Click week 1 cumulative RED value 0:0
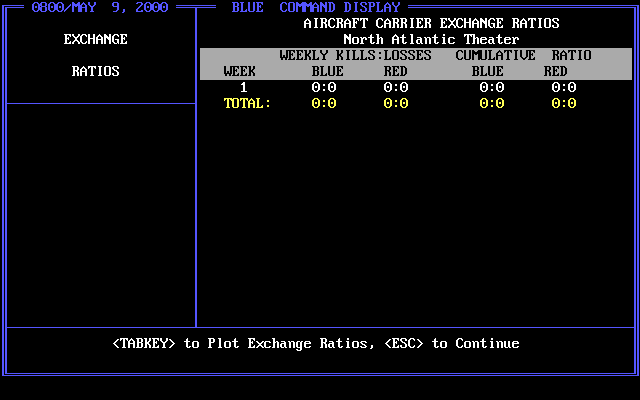 coord(564,87)
